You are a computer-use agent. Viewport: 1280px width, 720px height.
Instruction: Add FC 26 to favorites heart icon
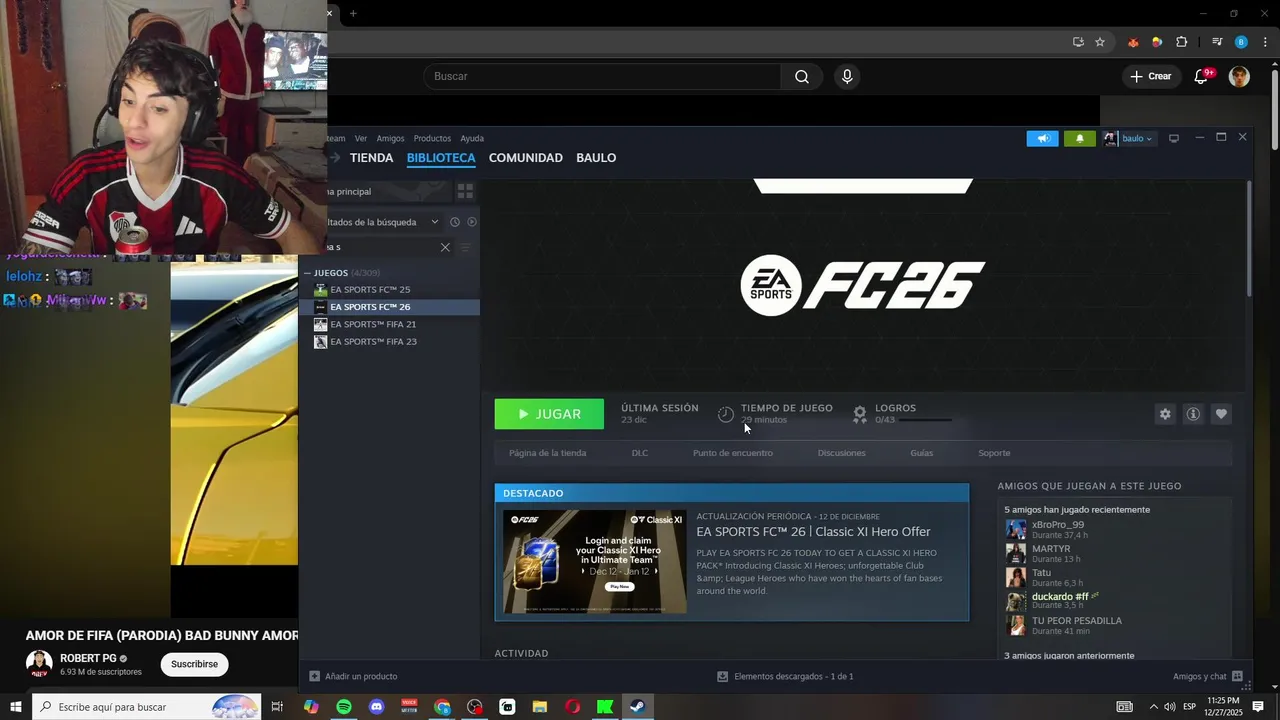(1221, 414)
